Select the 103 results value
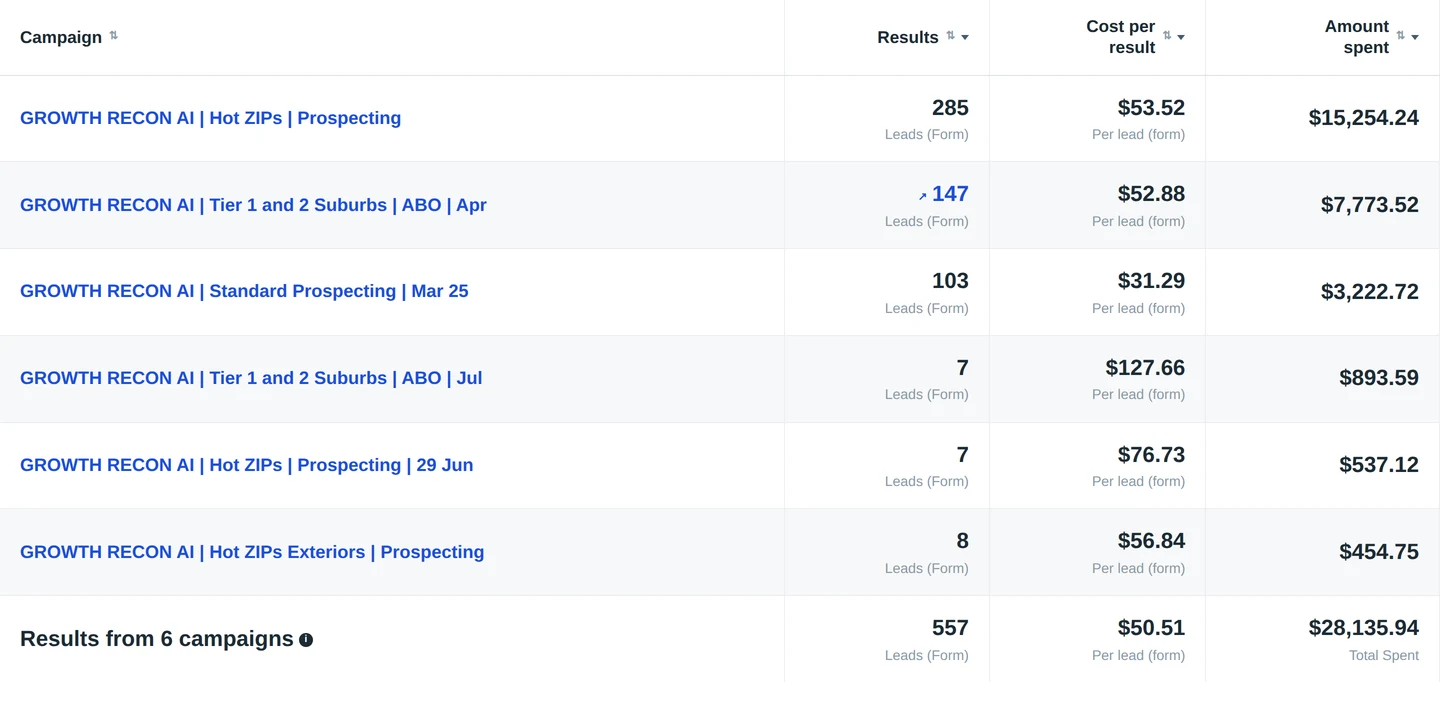 pyautogui.click(x=950, y=281)
